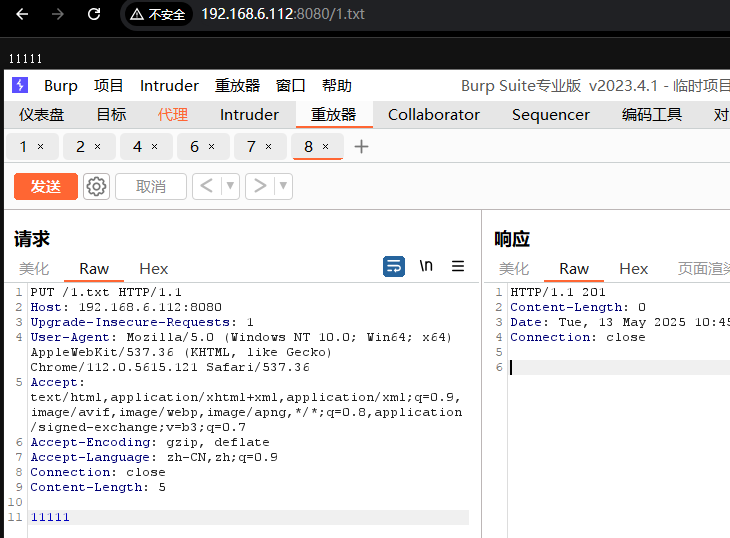The image size is (730, 538).
Task: Expand the next-request history dropdown arrow
Action: 283,186
